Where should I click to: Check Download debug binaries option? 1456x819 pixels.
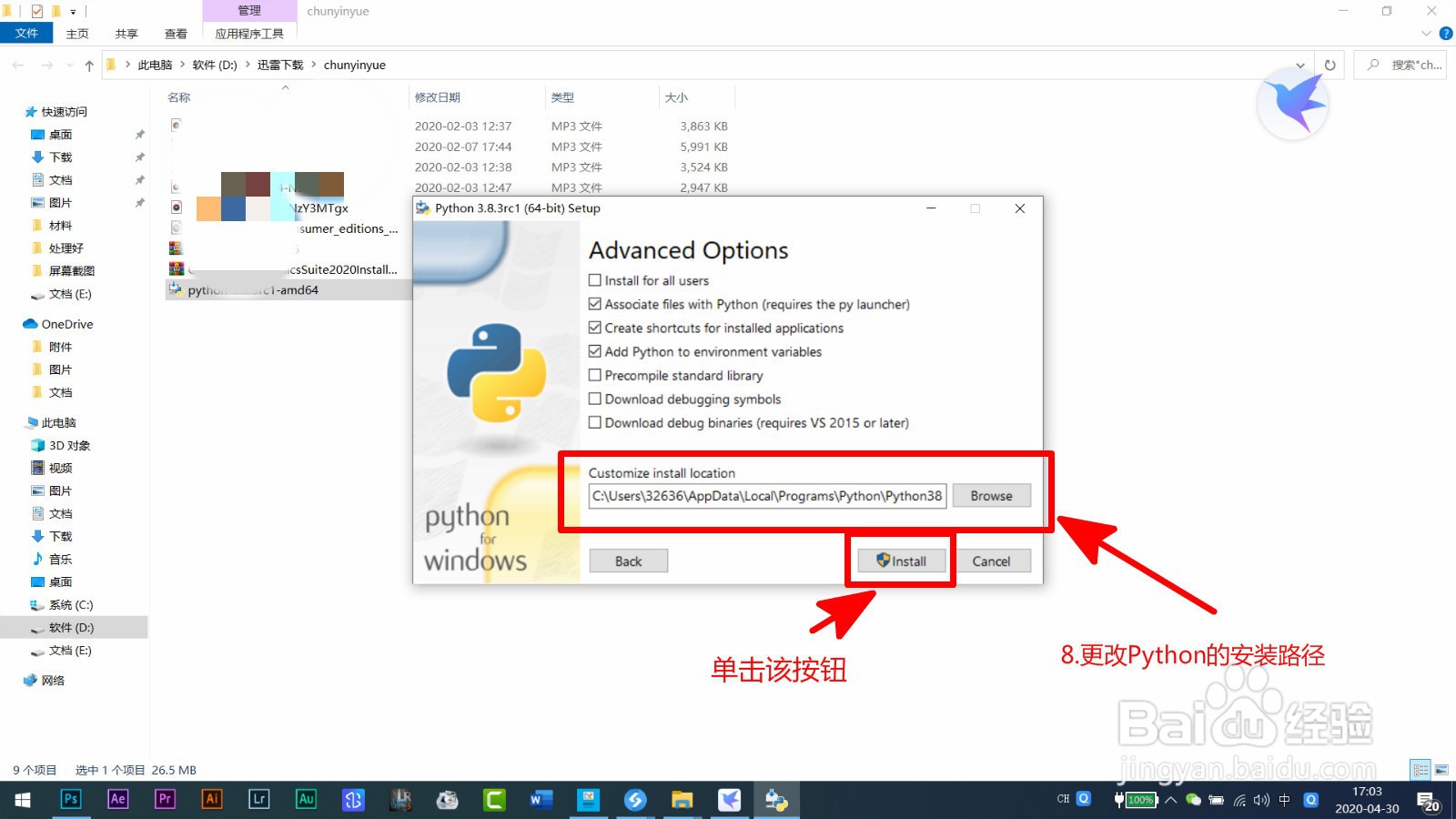point(595,422)
